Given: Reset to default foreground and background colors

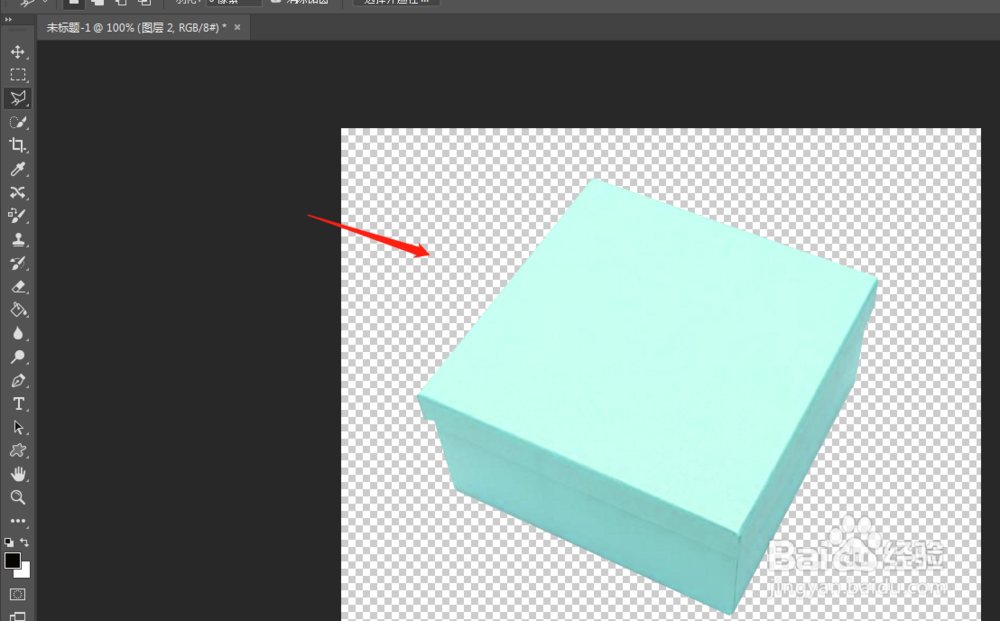Looking at the screenshot, I should (9, 543).
